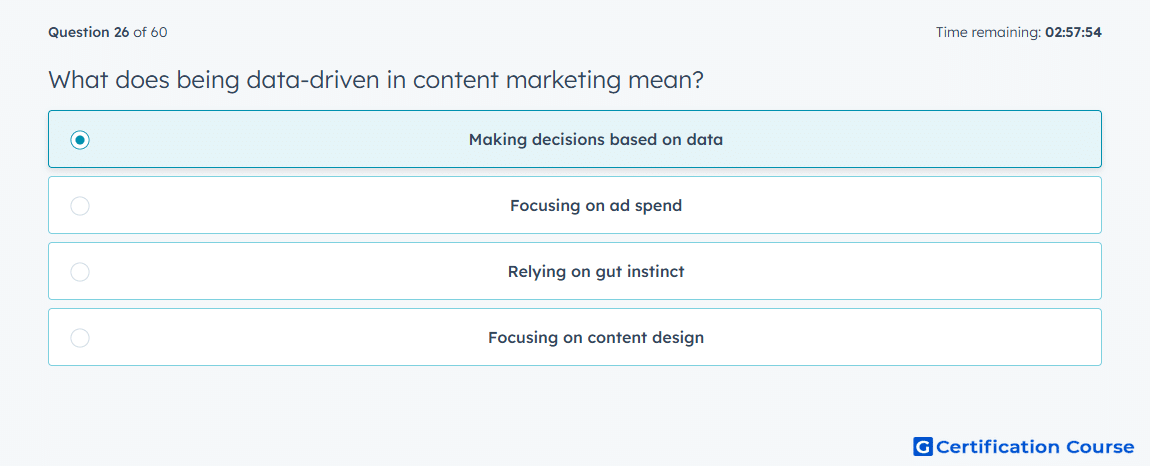Click the 'Focusing on content design' answer text
Screen dimensions: 1150x466
(596, 338)
